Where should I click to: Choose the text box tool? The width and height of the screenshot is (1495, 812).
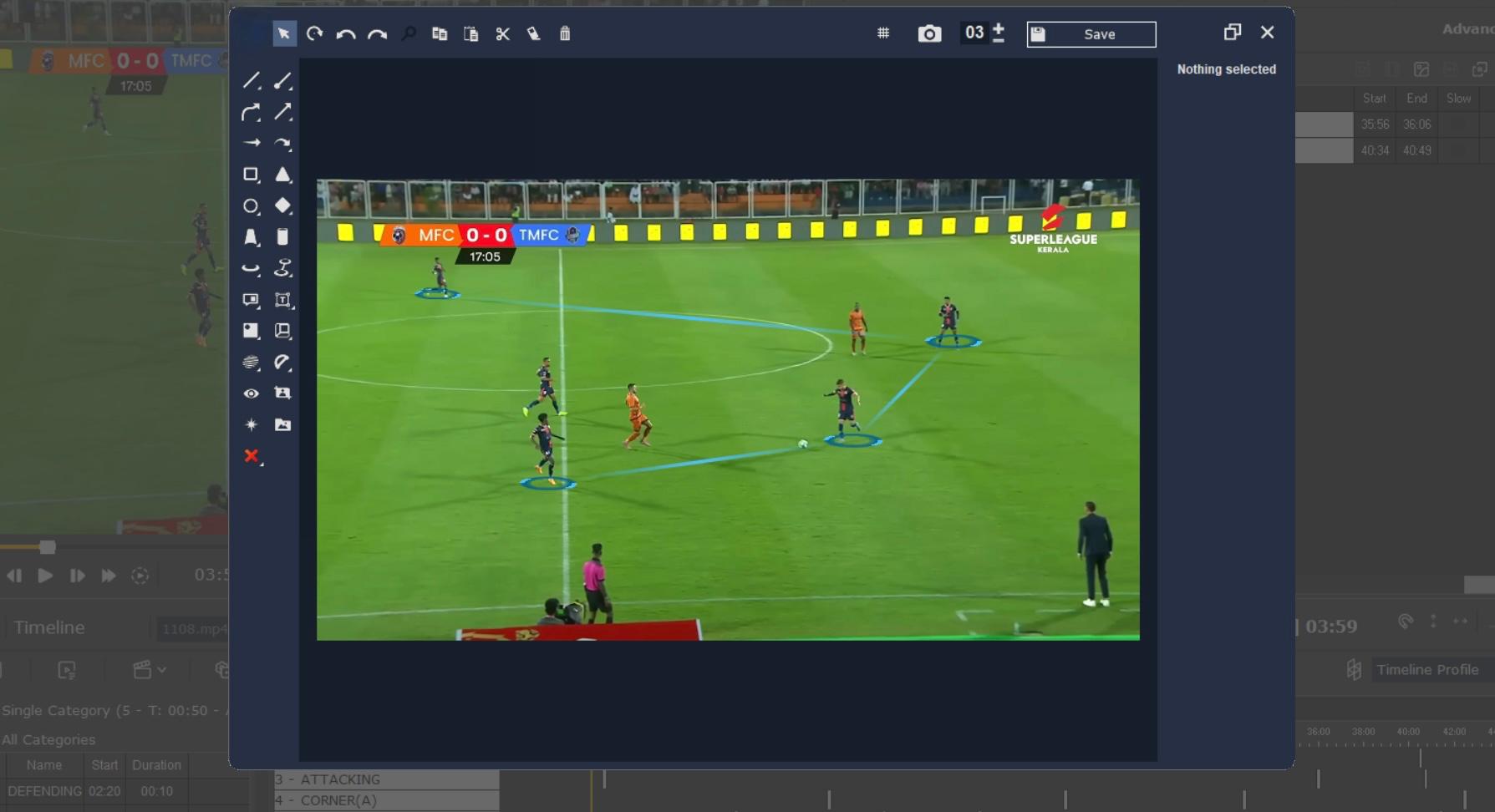pyautogui.click(x=283, y=300)
